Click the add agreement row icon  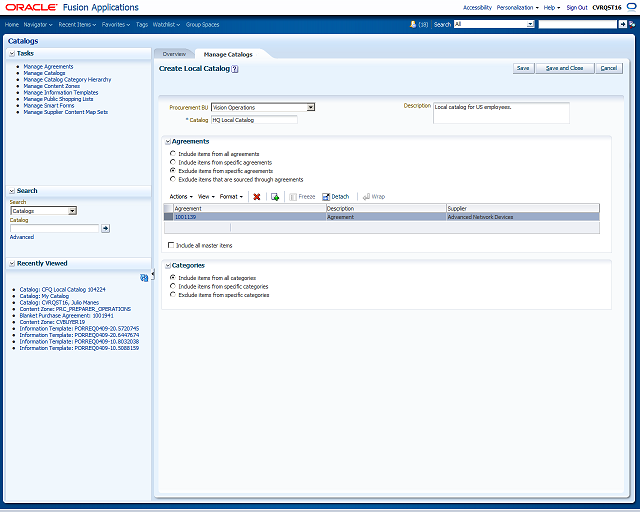[x=275, y=197]
